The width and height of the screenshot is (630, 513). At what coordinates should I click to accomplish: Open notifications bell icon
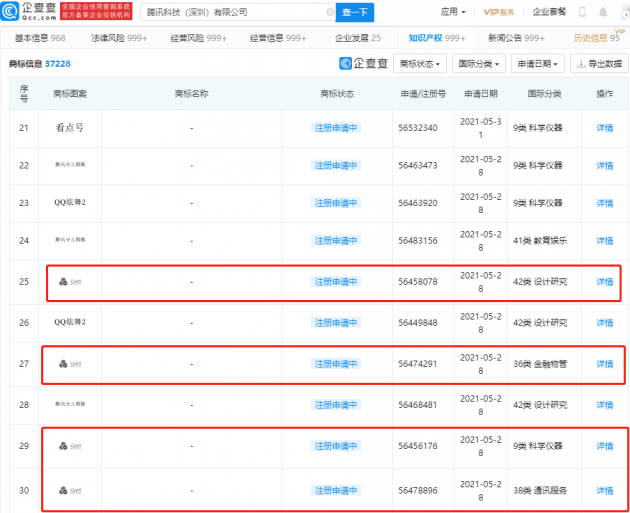[603, 12]
